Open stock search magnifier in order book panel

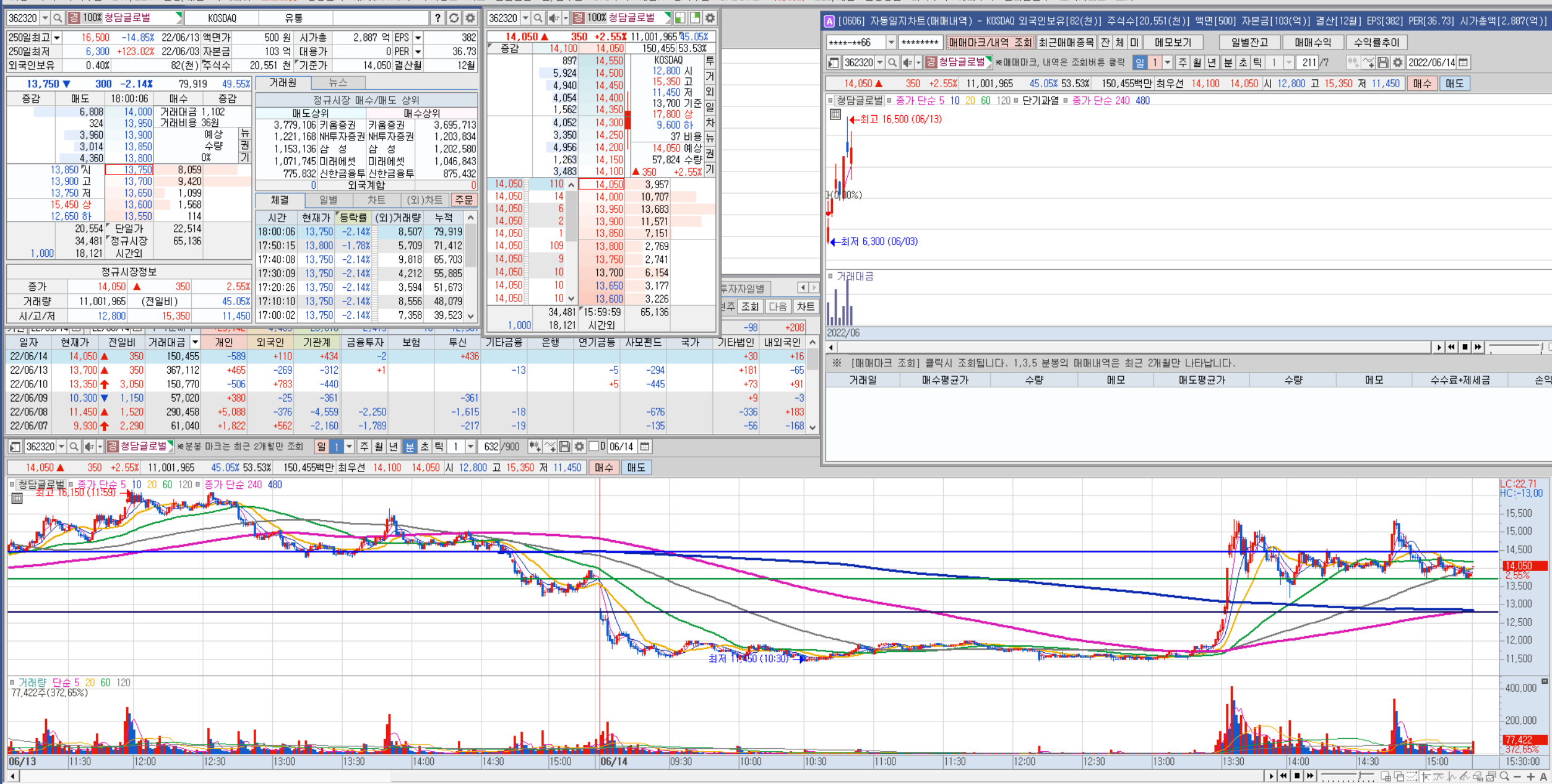tap(538, 18)
